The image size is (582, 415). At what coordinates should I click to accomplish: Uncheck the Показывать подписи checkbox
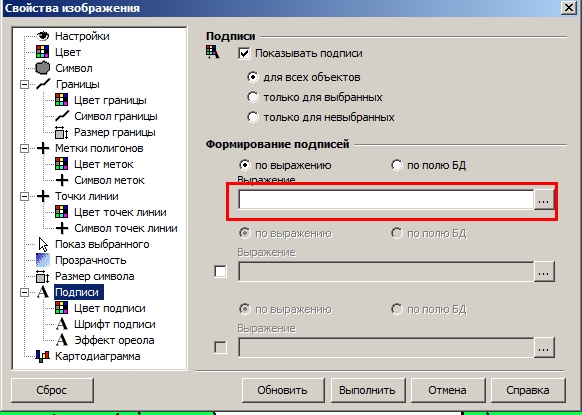click(x=244, y=53)
